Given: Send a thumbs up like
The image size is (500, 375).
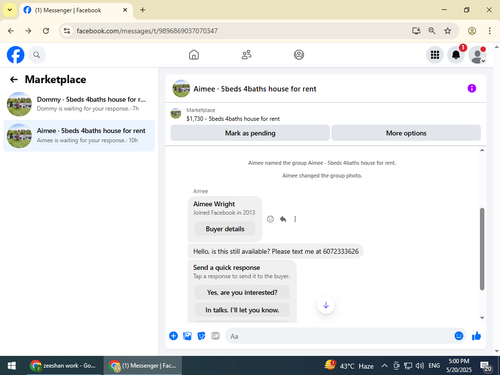Looking at the screenshot, I should coord(476,336).
